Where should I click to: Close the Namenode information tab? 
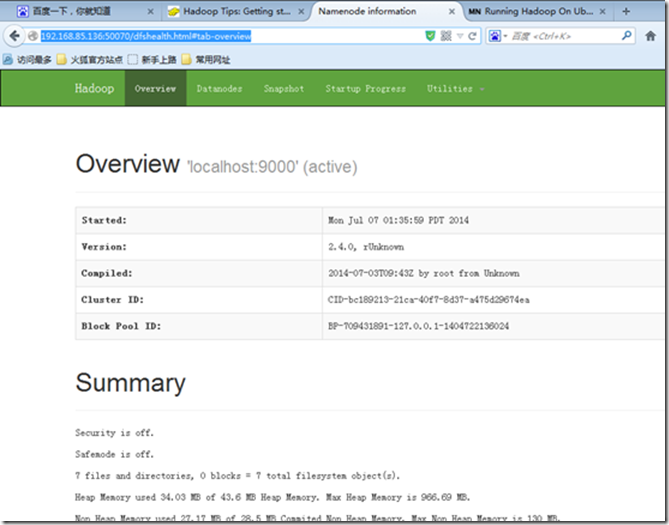452,12
